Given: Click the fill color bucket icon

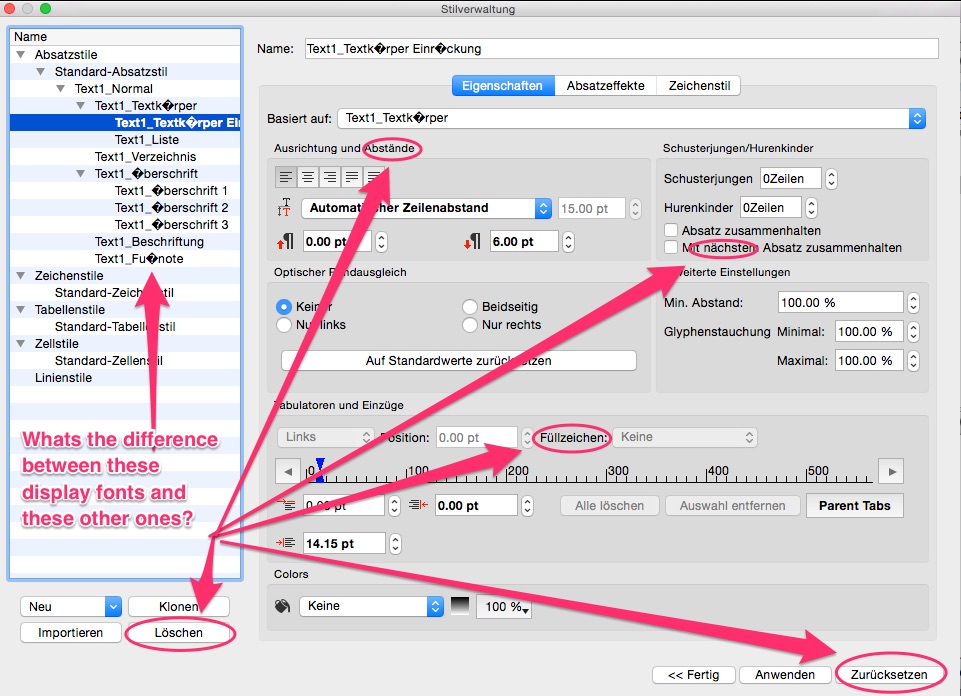Looking at the screenshot, I should 283,606.
